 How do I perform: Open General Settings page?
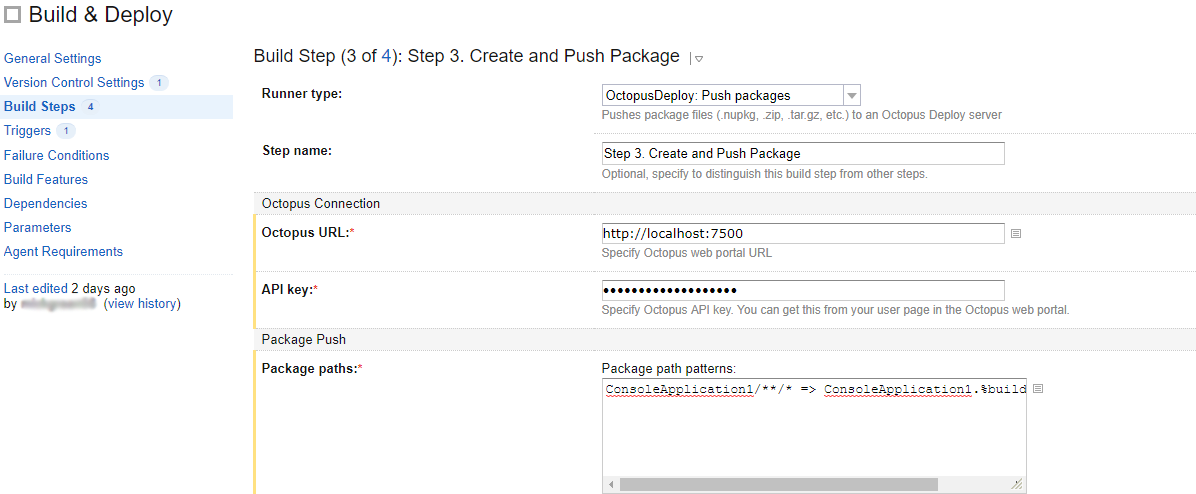click(52, 59)
